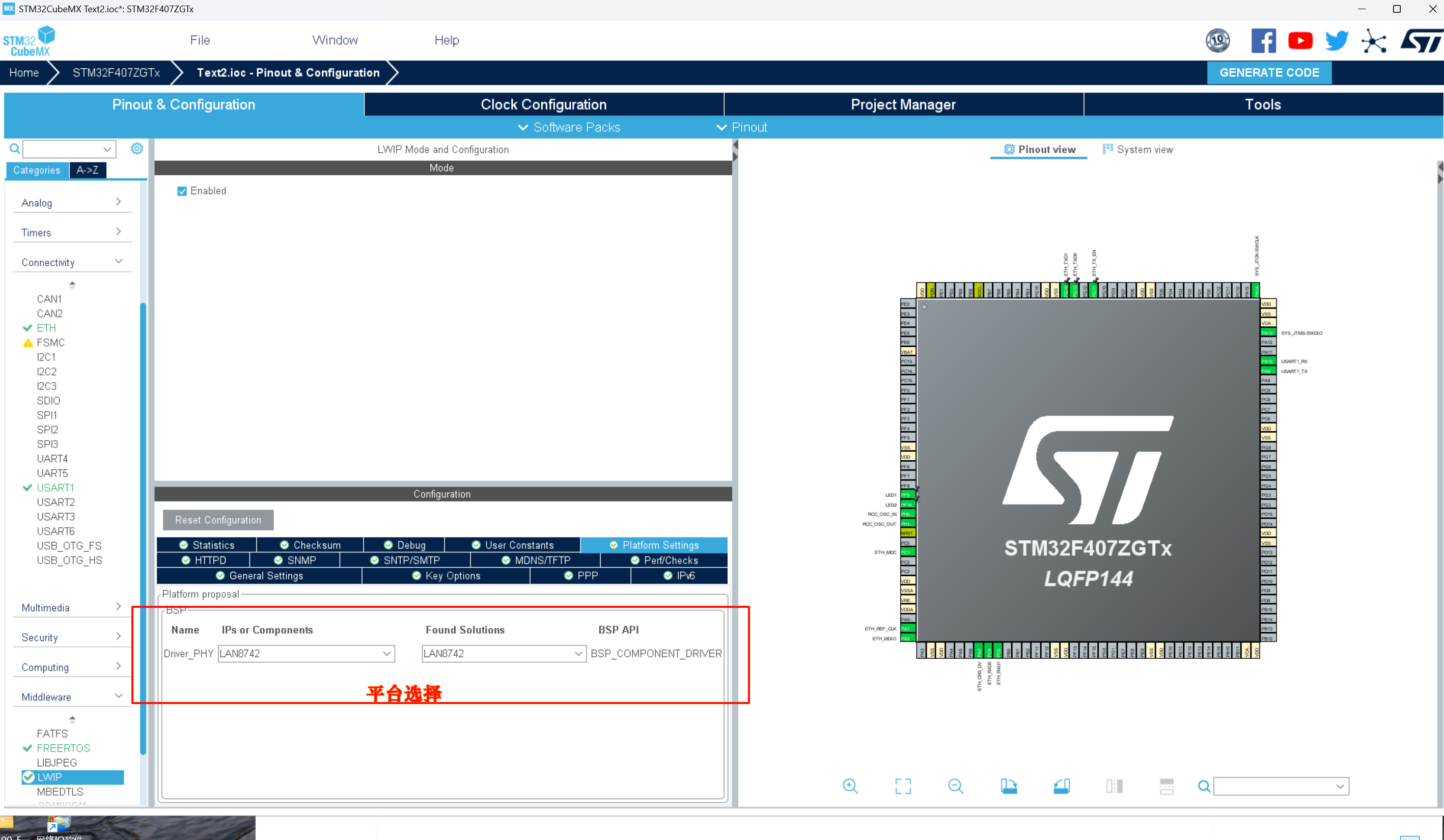Open the STM32CubeMX YouTube channel

pyautogui.click(x=1300, y=40)
